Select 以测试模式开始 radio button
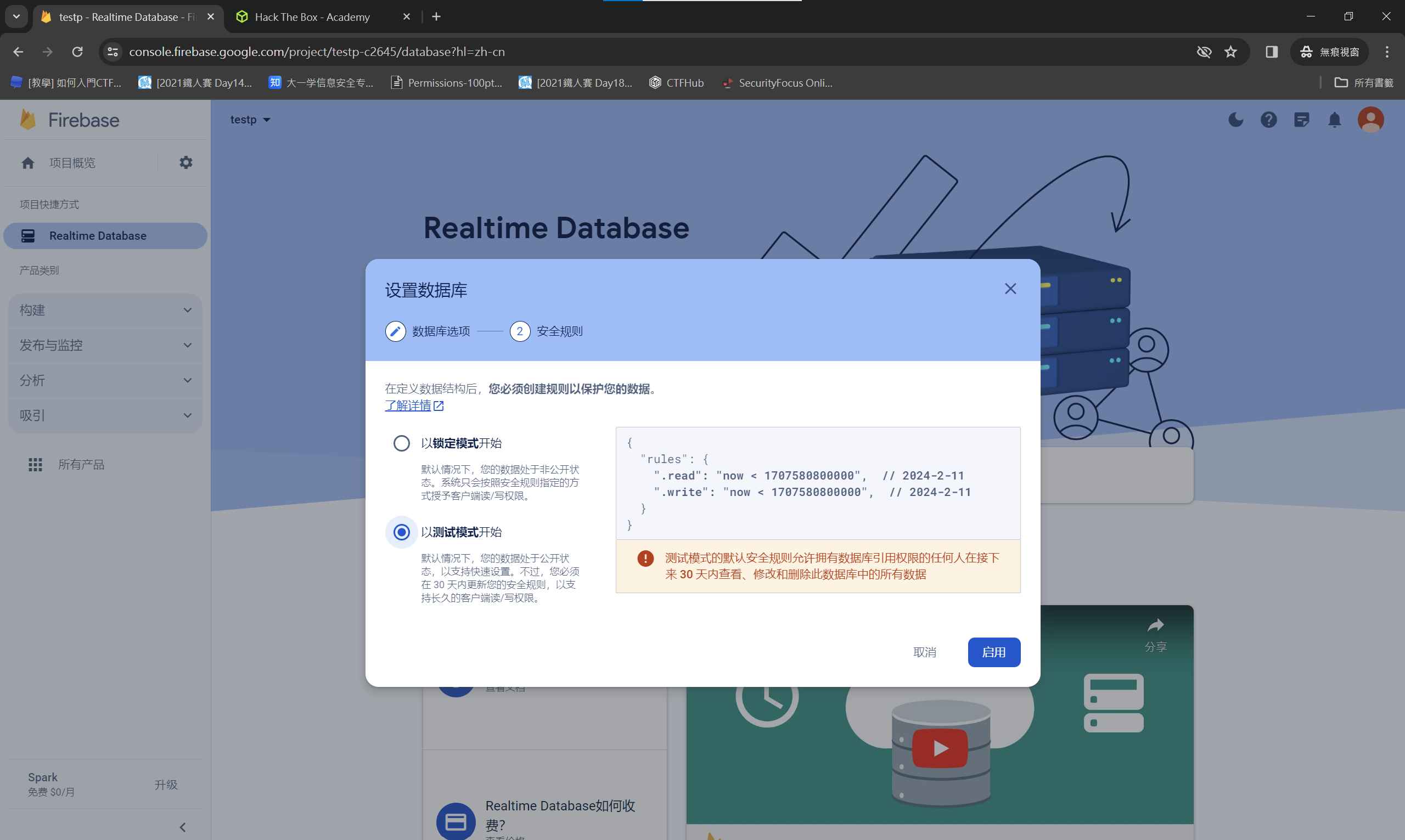The image size is (1405, 840). [x=401, y=532]
